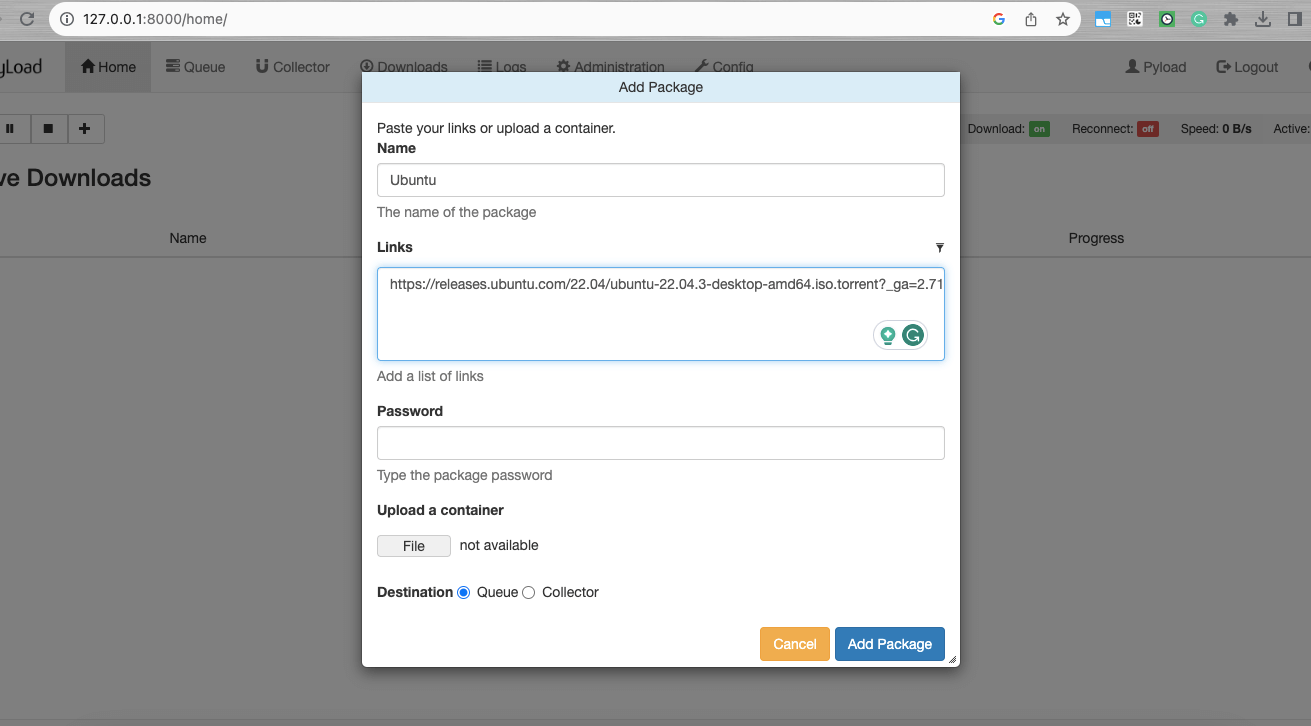Click the site info icon before URL
The width and height of the screenshot is (1311, 726).
tap(67, 19)
